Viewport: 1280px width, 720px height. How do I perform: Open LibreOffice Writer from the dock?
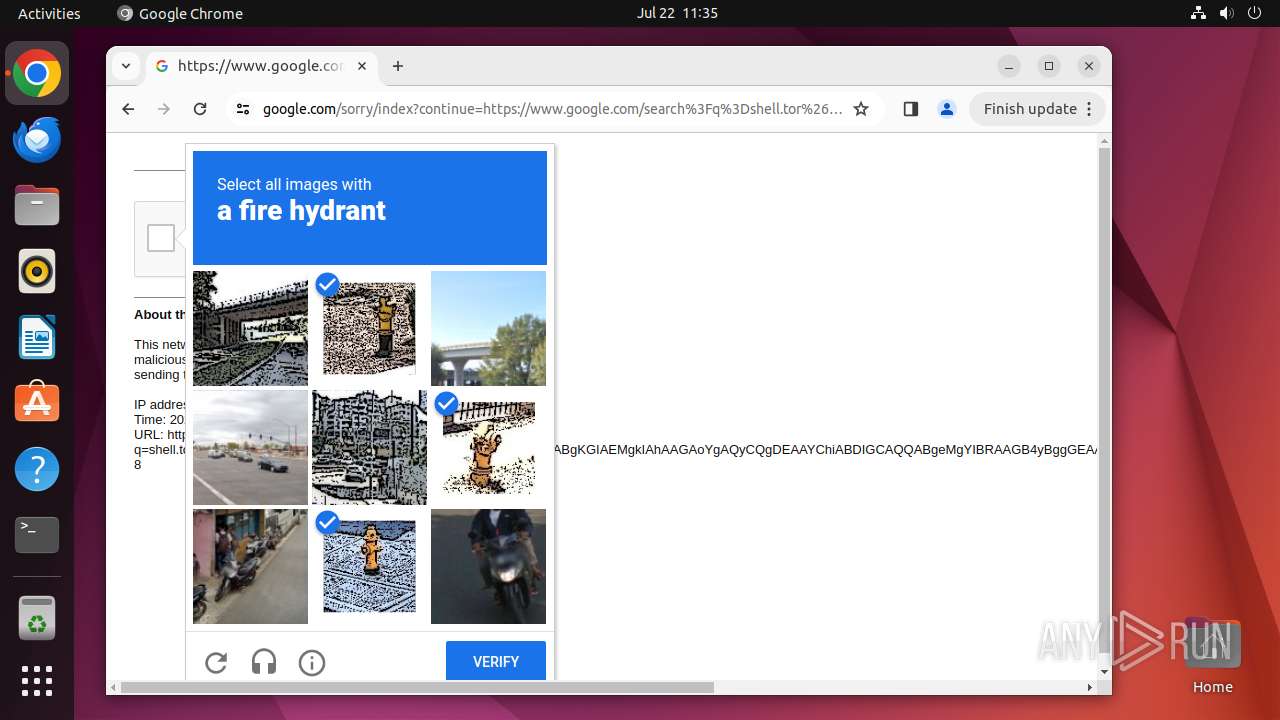(37, 337)
